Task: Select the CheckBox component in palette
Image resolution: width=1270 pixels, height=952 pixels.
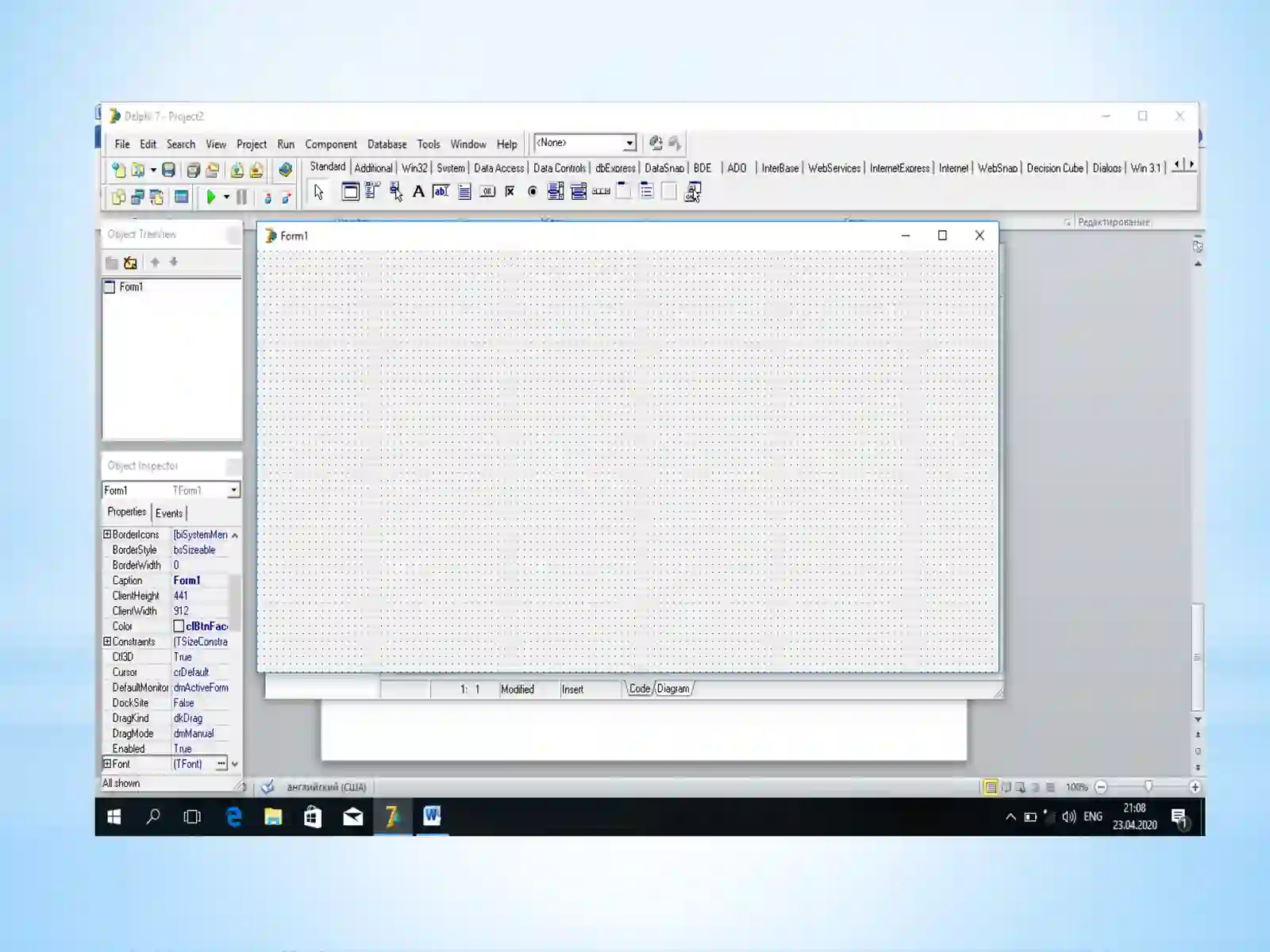Action: [510, 191]
